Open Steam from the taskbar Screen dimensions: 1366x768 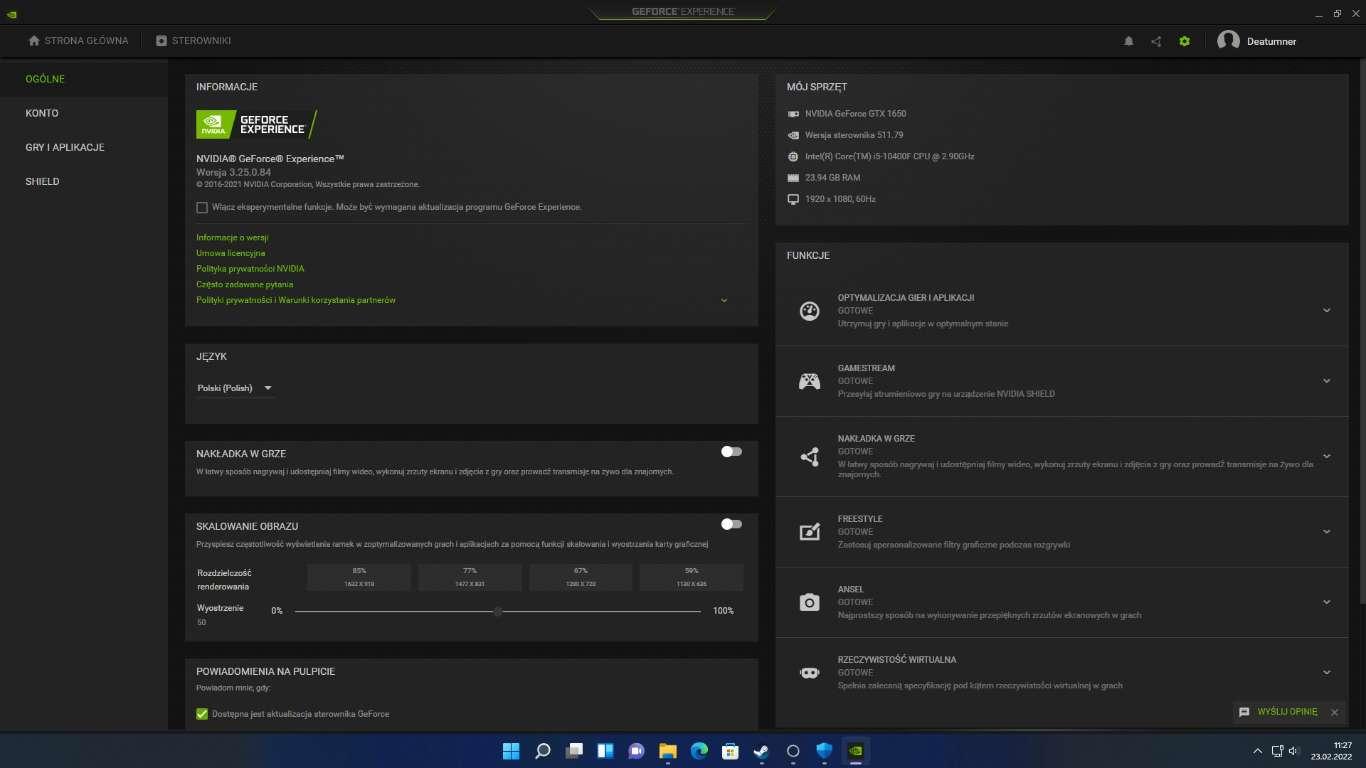(761, 750)
